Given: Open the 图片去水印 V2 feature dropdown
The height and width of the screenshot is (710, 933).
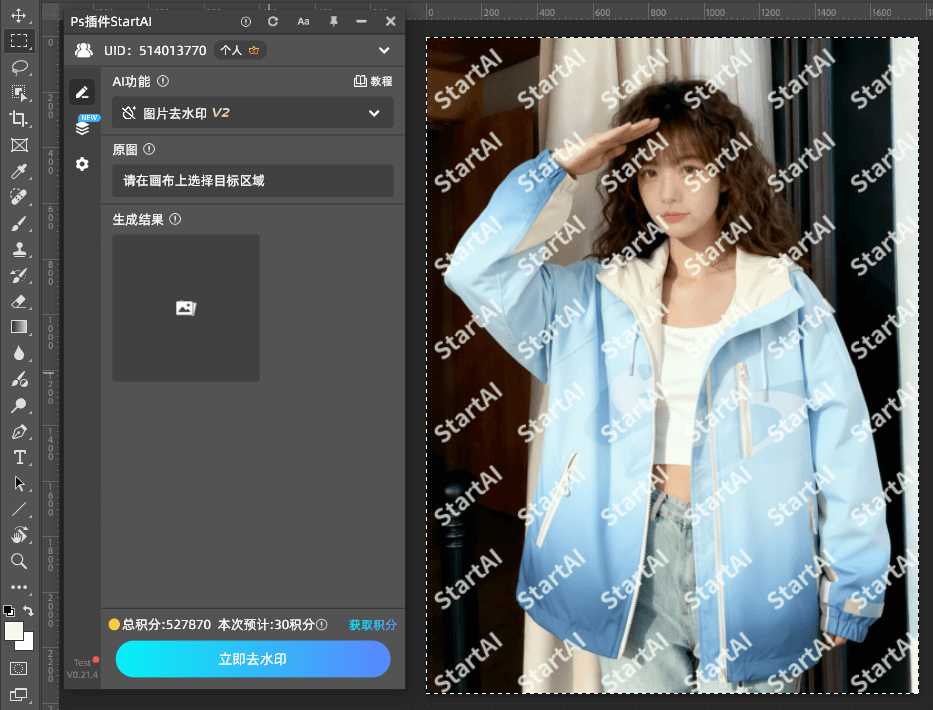Looking at the screenshot, I should point(252,114).
